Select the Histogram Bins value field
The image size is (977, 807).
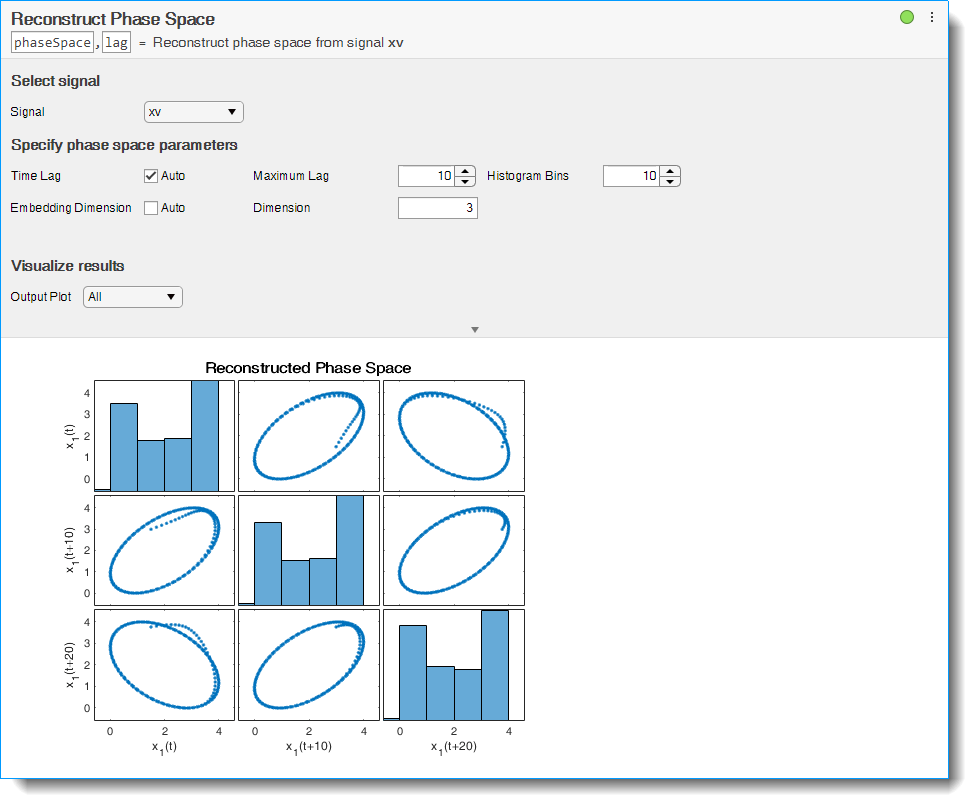coord(630,175)
